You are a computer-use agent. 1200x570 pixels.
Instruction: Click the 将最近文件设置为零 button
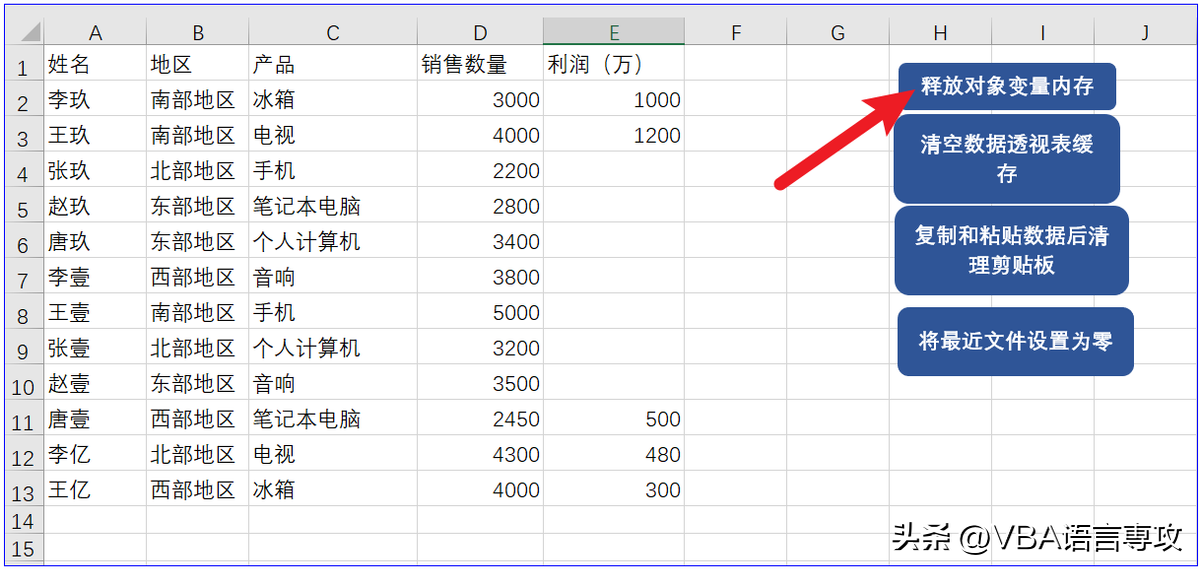coord(1015,341)
